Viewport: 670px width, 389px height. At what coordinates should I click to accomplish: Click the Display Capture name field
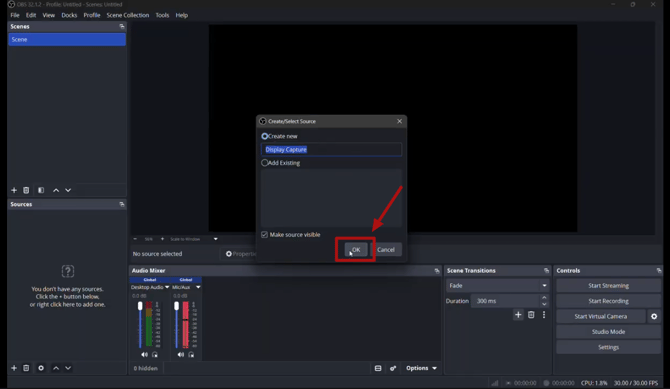point(331,150)
